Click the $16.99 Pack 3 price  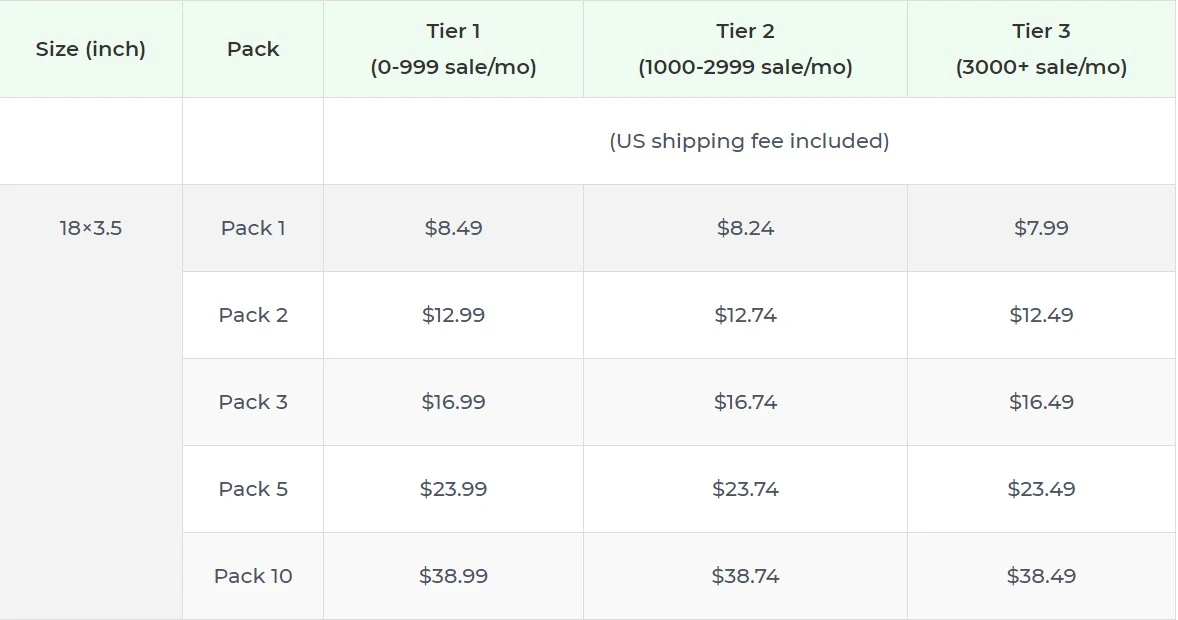tap(453, 402)
